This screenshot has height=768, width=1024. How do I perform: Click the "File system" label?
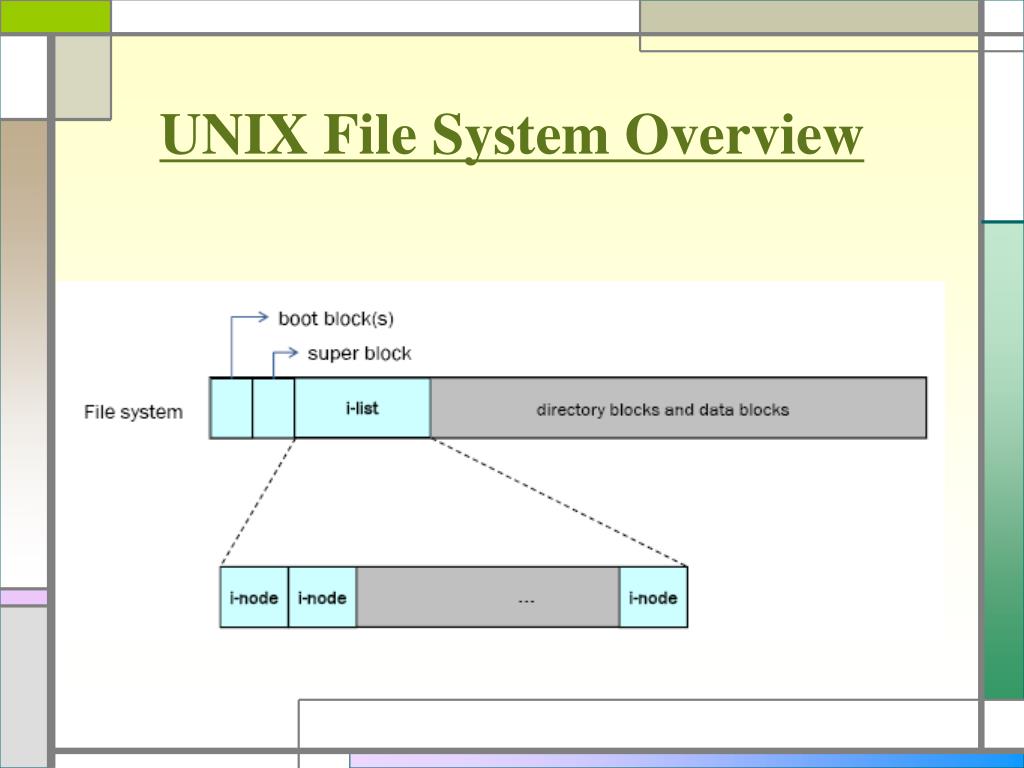(x=133, y=412)
